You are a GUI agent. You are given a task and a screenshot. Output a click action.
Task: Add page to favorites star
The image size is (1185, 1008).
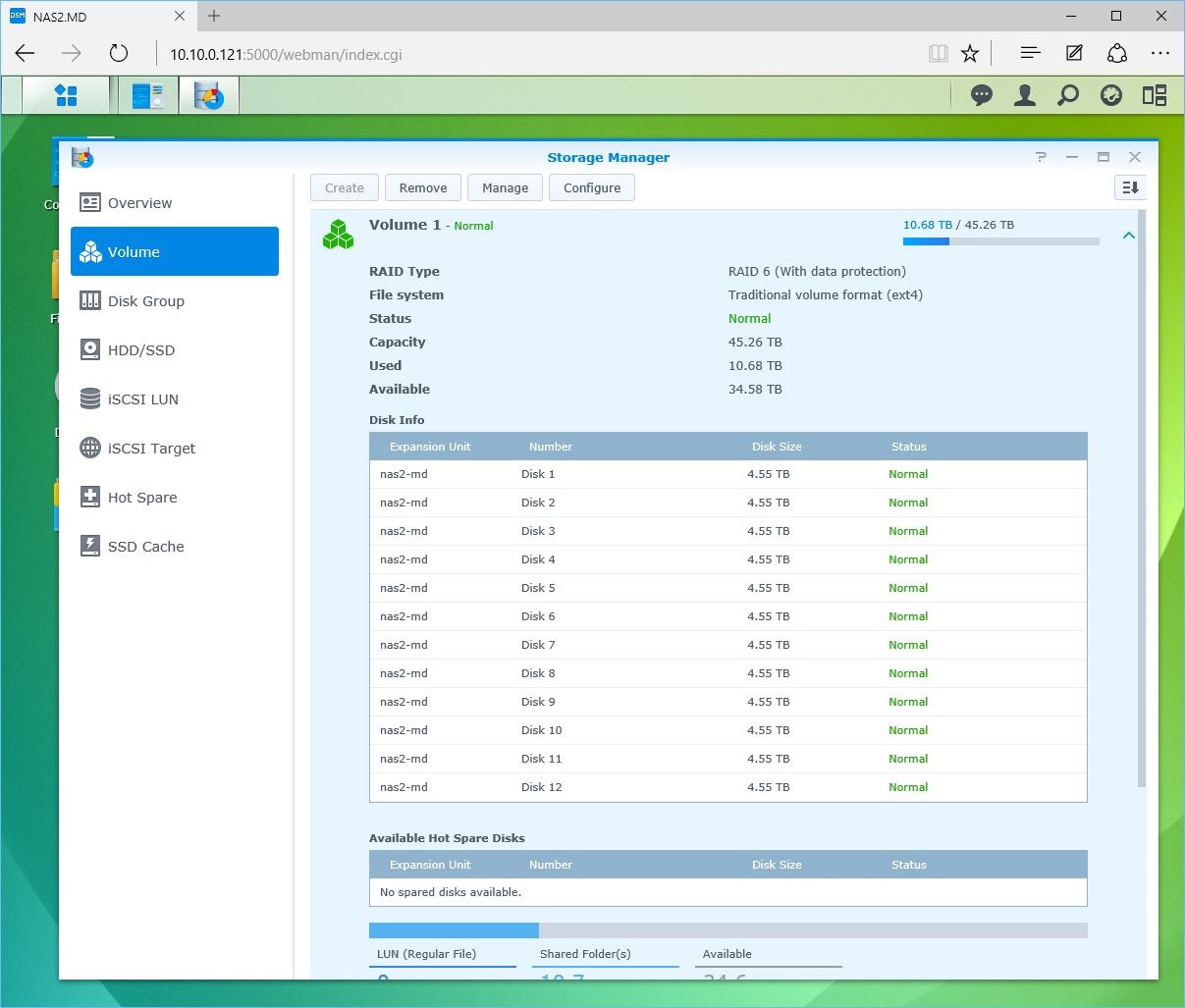970,54
